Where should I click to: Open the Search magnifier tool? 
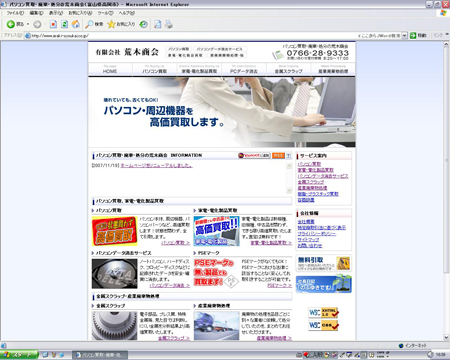tap(94, 24)
